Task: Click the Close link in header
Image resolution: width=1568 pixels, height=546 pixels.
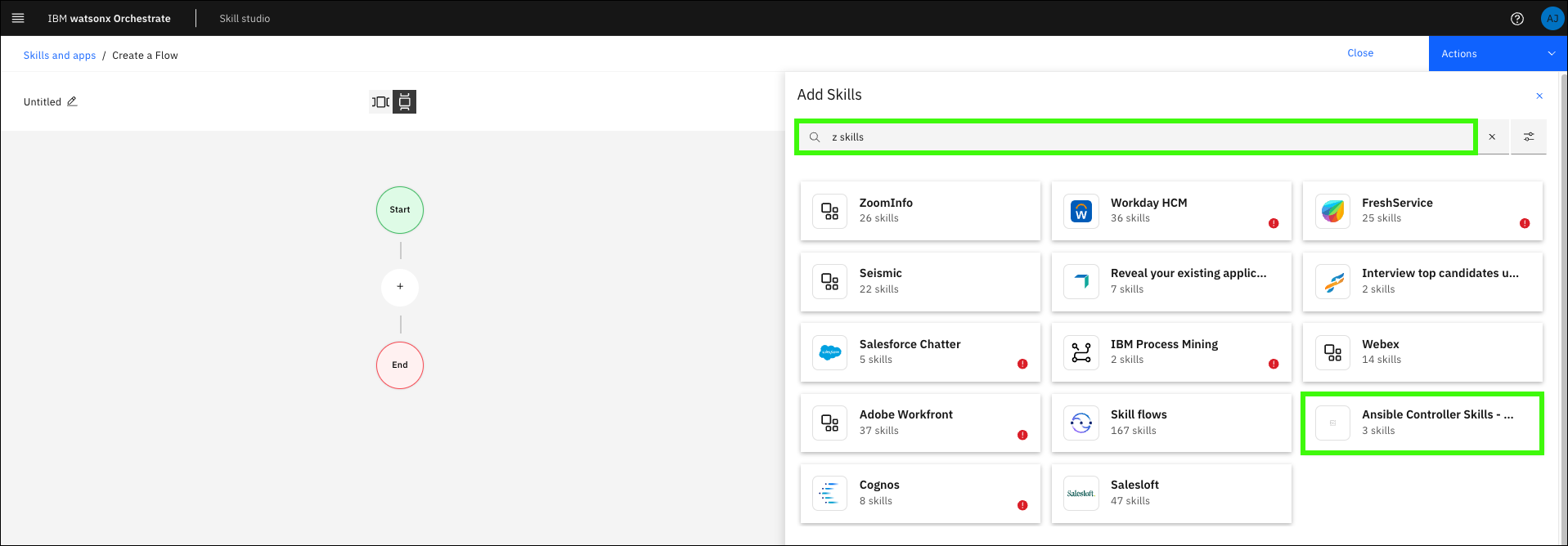Action: [1360, 53]
